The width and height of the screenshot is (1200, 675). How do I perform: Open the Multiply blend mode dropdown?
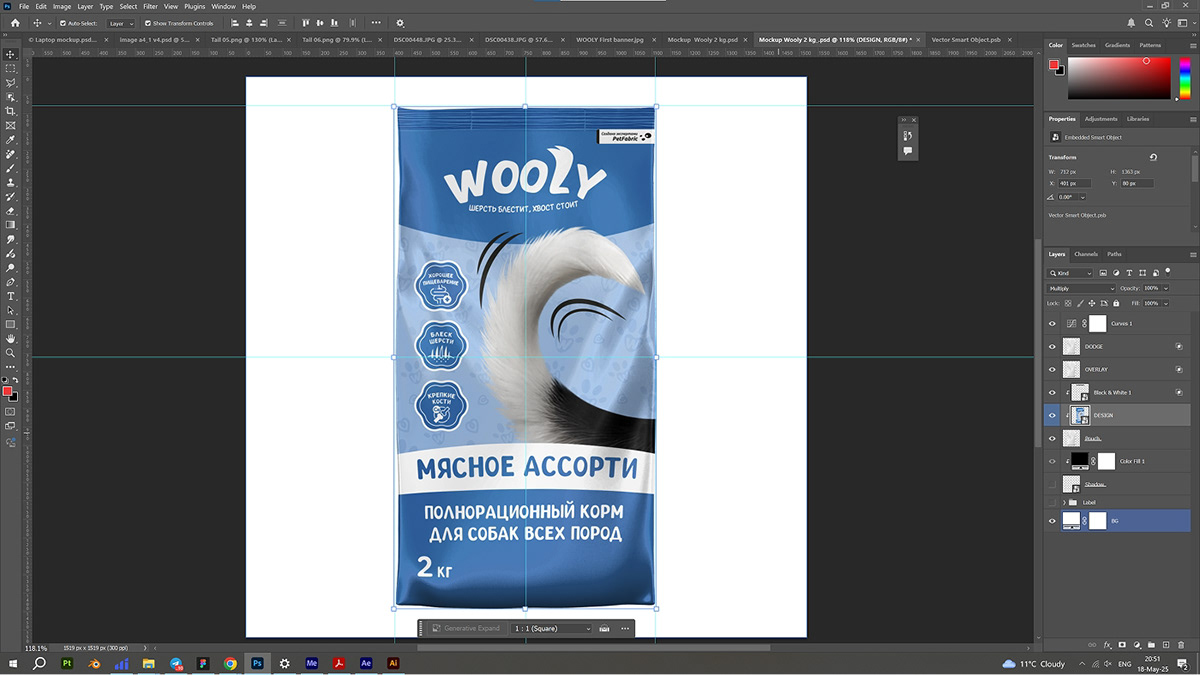tap(1080, 288)
